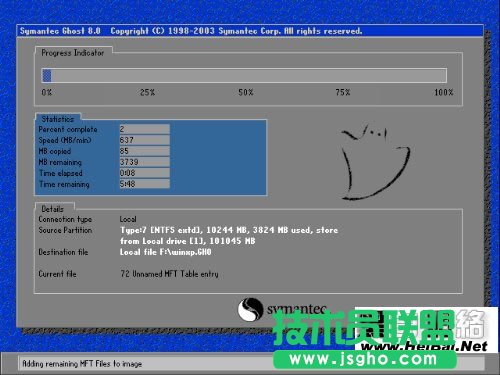Click the 100% marker under progress bar
This screenshot has height=375, width=500.
(444, 92)
